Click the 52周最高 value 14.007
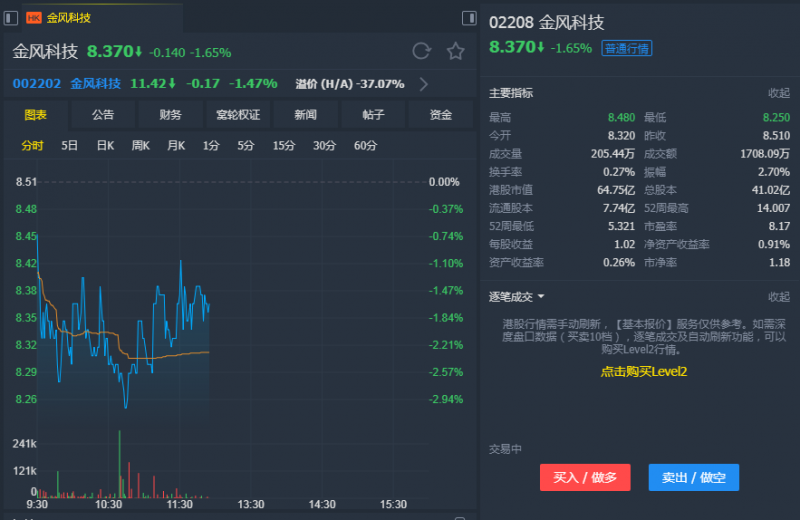Image resolution: width=800 pixels, height=520 pixels. click(773, 208)
